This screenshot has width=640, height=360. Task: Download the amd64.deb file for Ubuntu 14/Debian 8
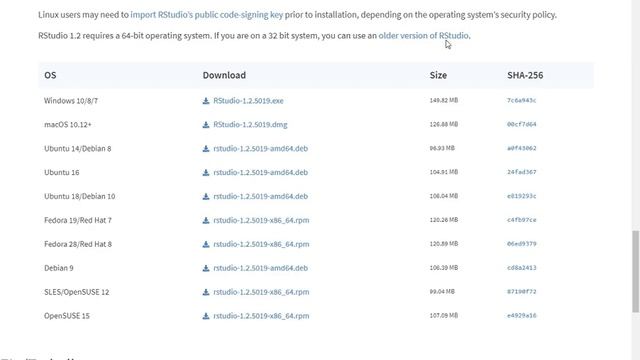260,149
